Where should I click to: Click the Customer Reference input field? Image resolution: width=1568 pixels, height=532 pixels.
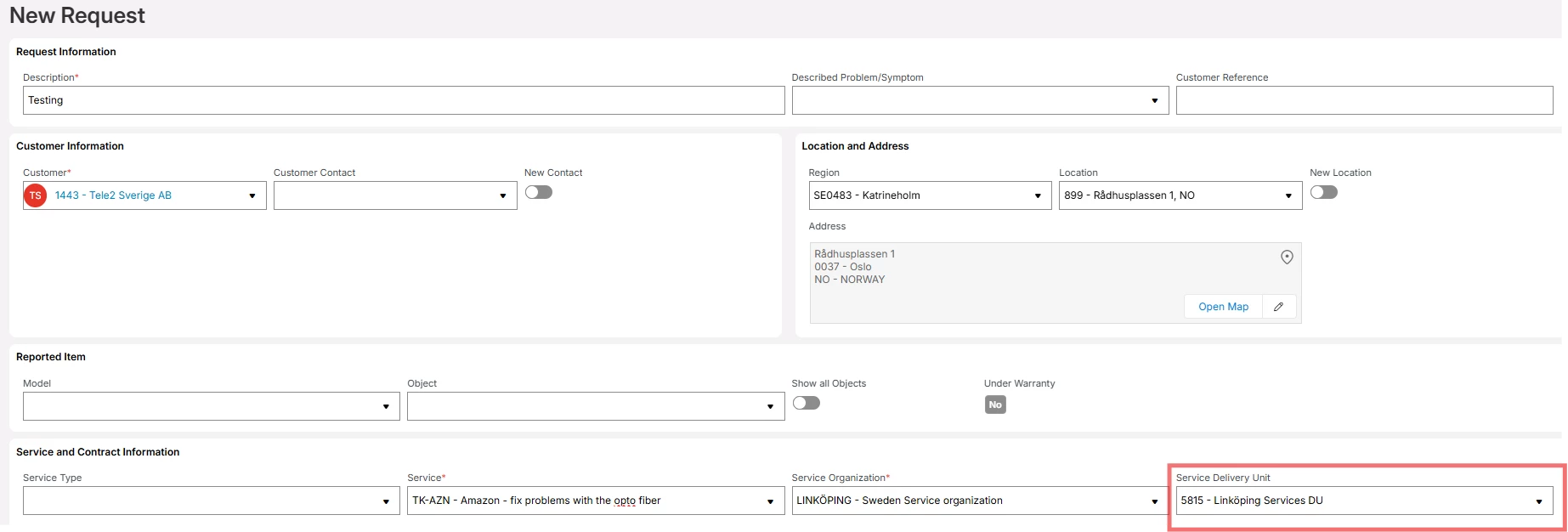click(1364, 100)
